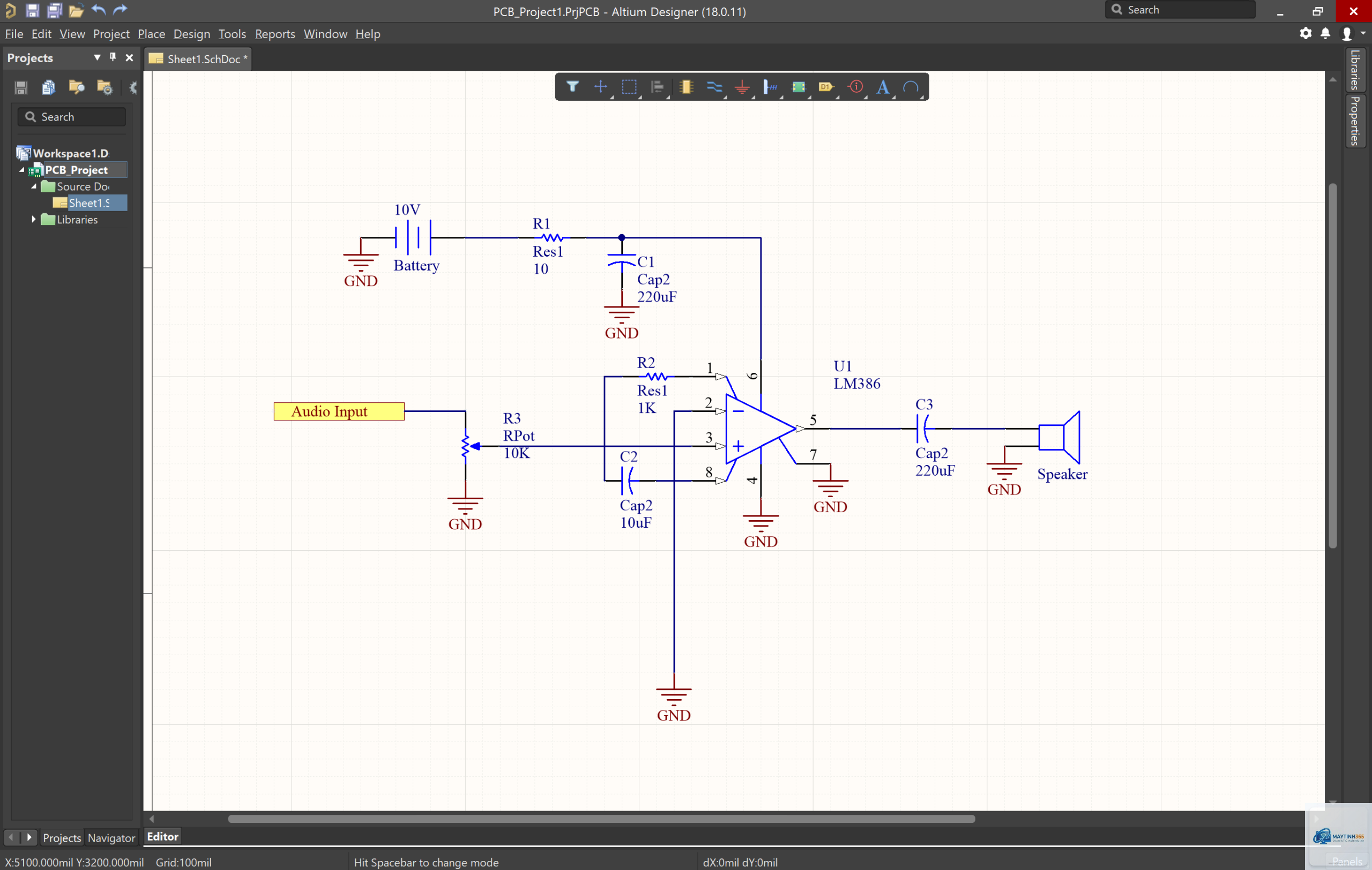Click the Projects panel project options icon
The height and width of the screenshot is (870, 1372).
coord(105,87)
